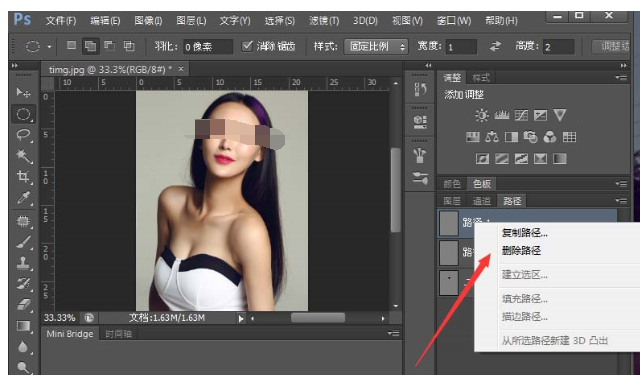Toggle the 消除锯齿 checkbox

(247, 46)
